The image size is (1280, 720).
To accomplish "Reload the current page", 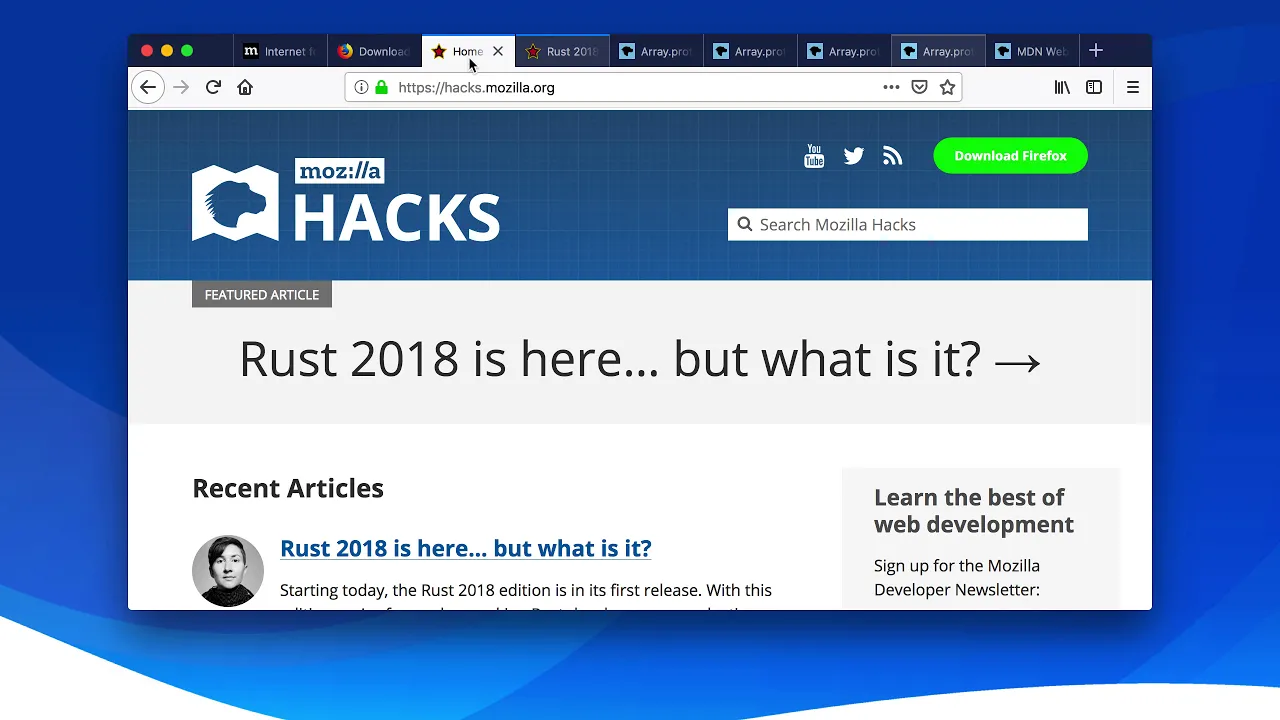I will [x=213, y=87].
